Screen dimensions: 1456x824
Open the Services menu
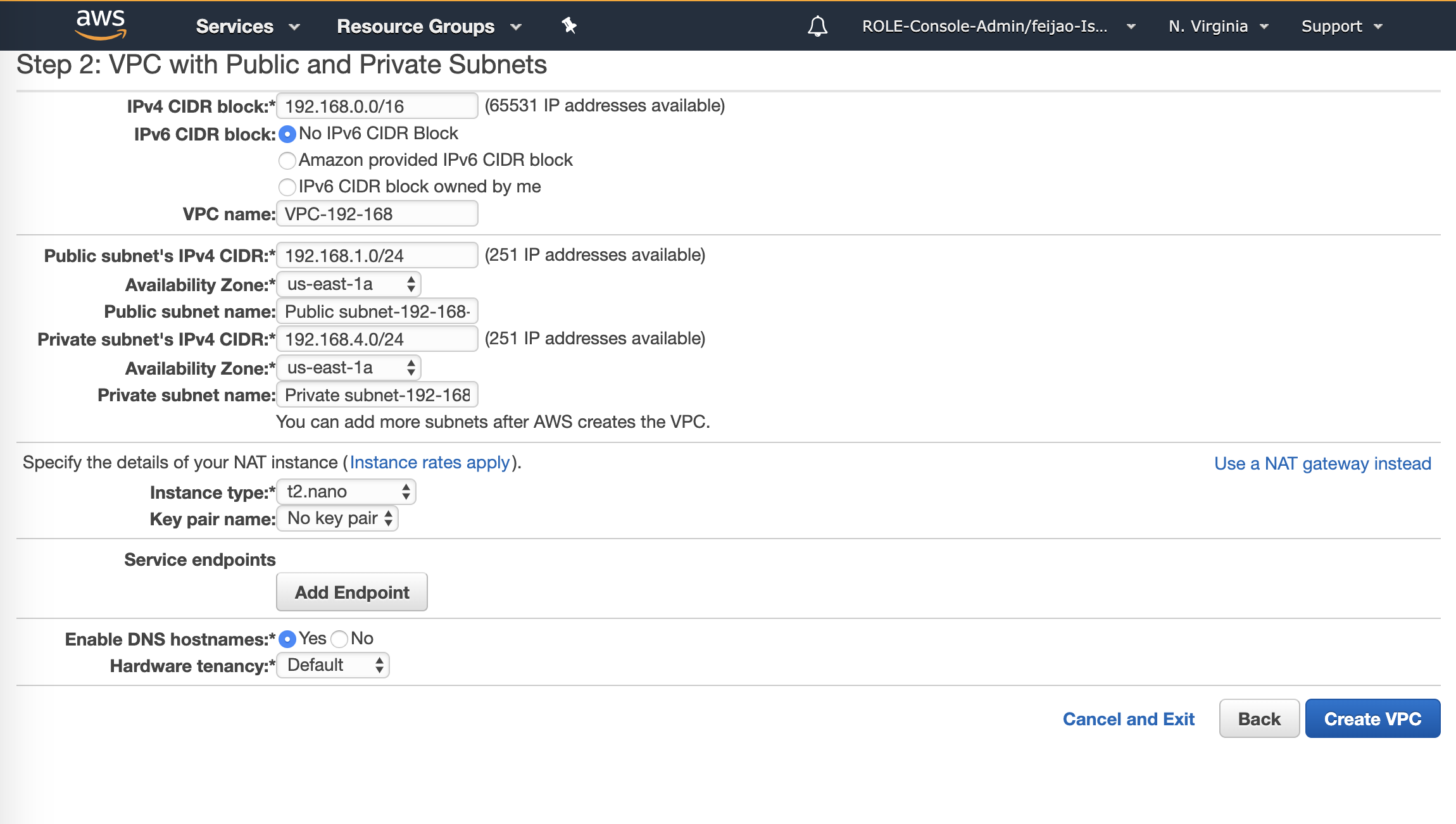248,26
